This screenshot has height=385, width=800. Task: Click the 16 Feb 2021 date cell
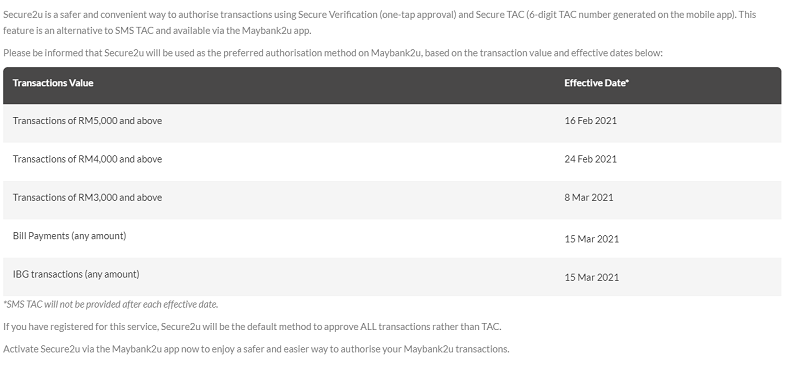pyautogui.click(x=590, y=121)
